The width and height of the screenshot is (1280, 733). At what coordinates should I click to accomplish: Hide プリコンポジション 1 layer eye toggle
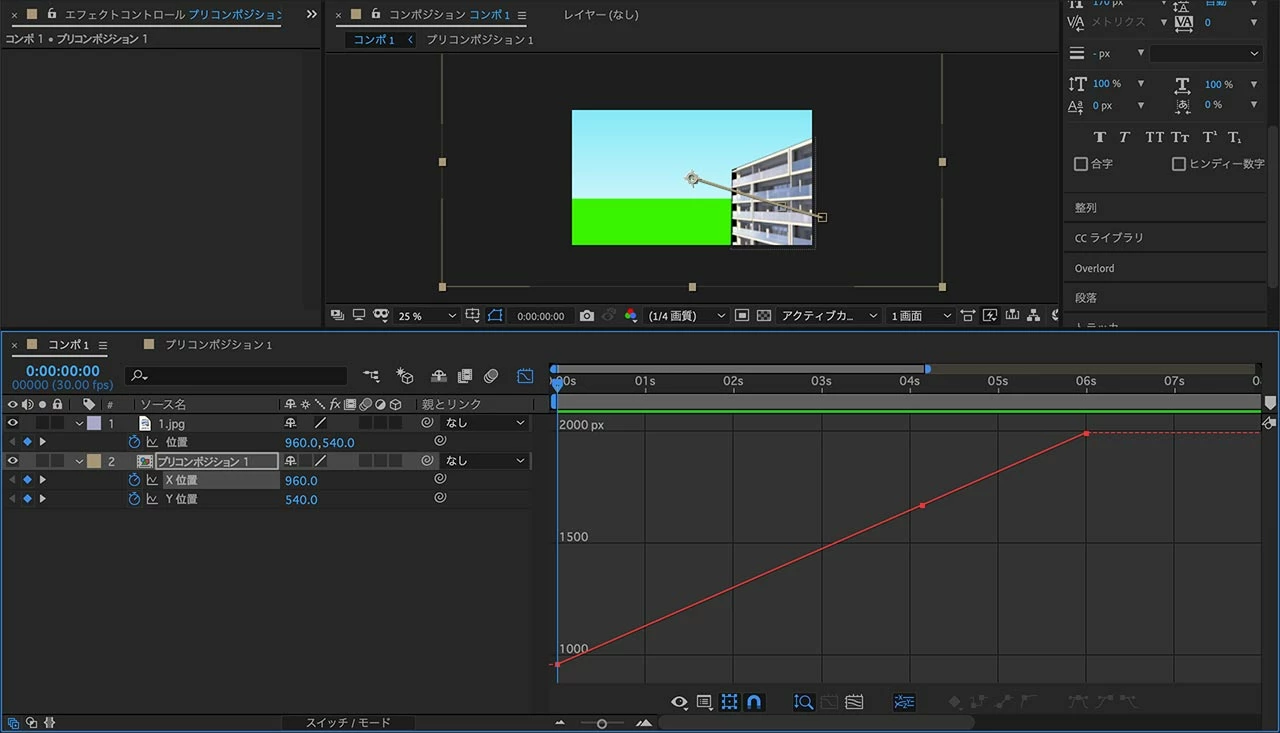pos(13,461)
